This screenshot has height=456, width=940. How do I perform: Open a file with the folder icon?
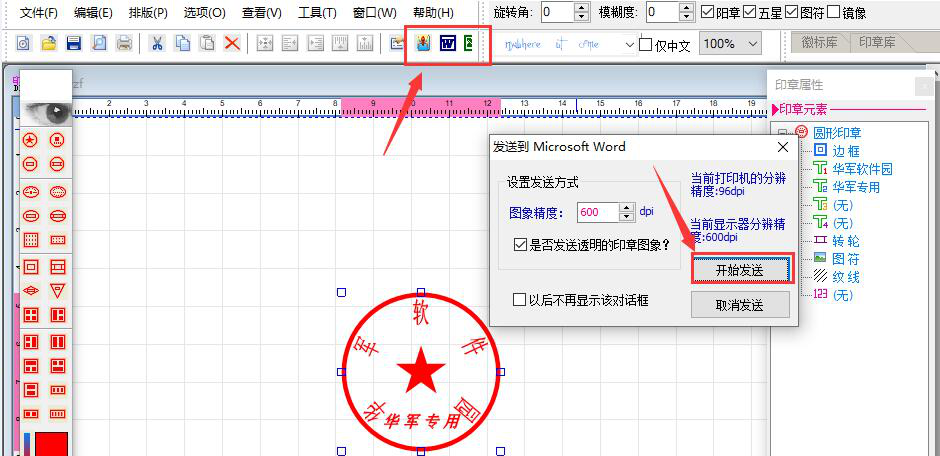pos(49,43)
